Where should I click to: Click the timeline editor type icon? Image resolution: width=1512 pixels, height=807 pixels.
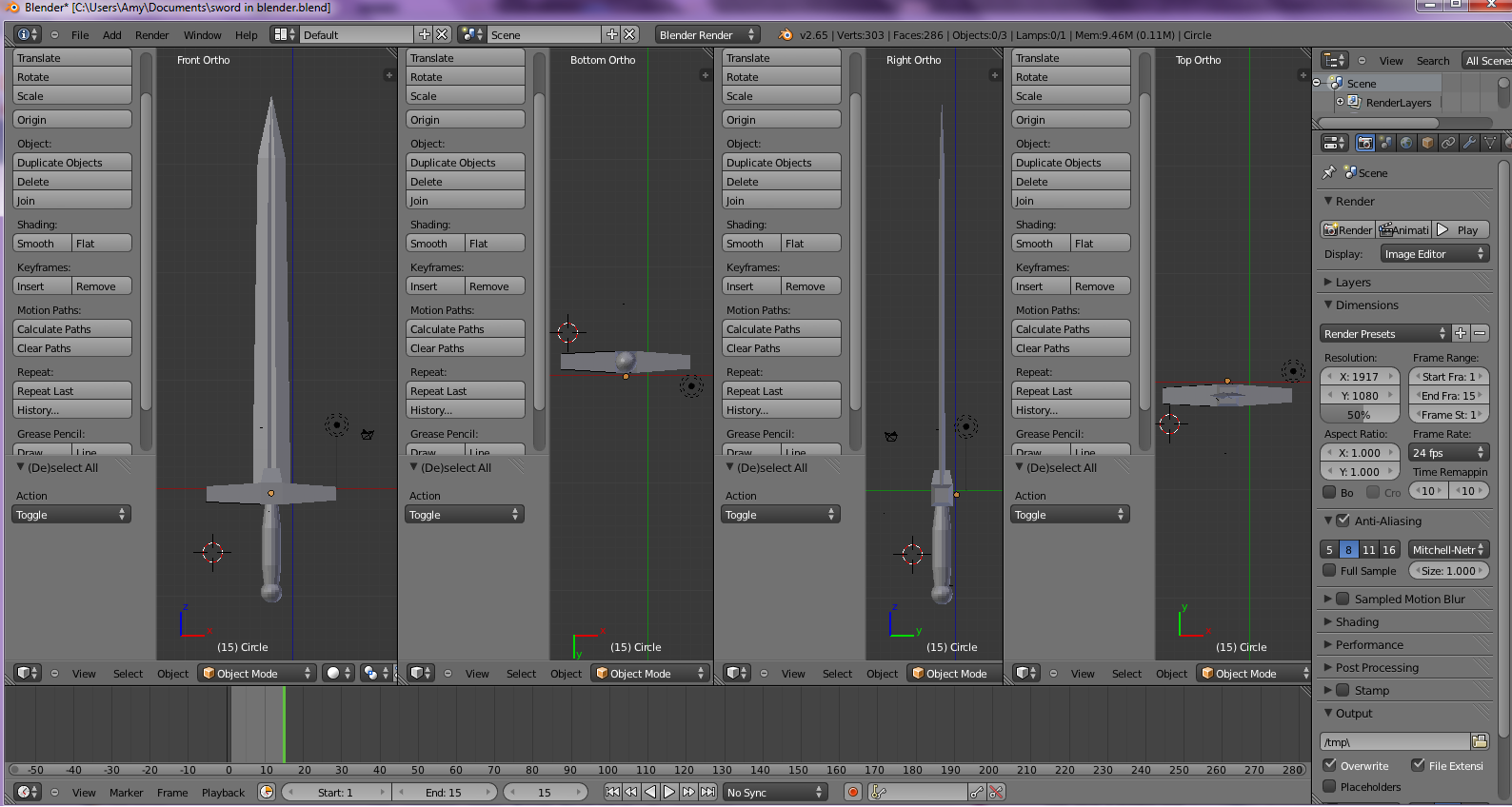pos(27,792)
